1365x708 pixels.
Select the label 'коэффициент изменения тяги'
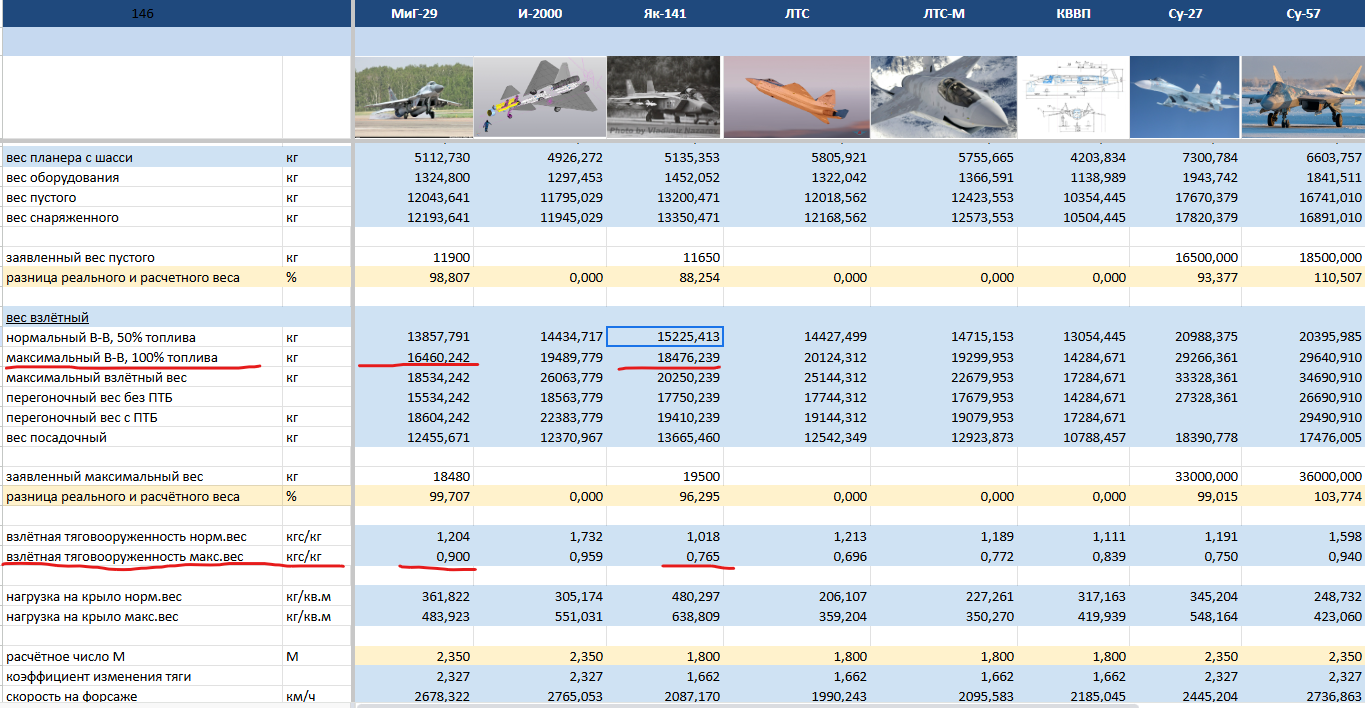(98, 677)
